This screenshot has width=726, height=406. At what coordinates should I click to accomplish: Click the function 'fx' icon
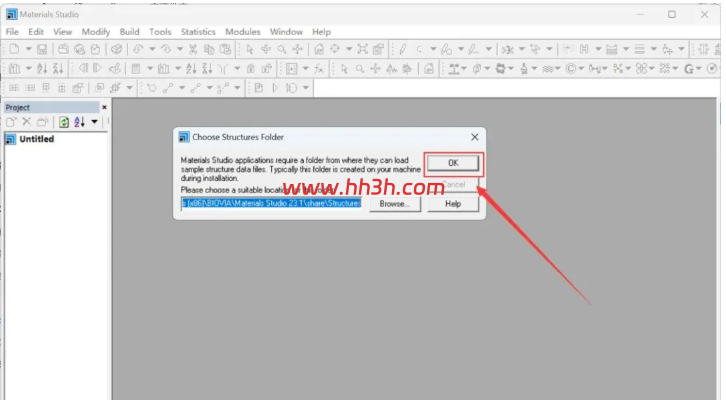point(319,69)
